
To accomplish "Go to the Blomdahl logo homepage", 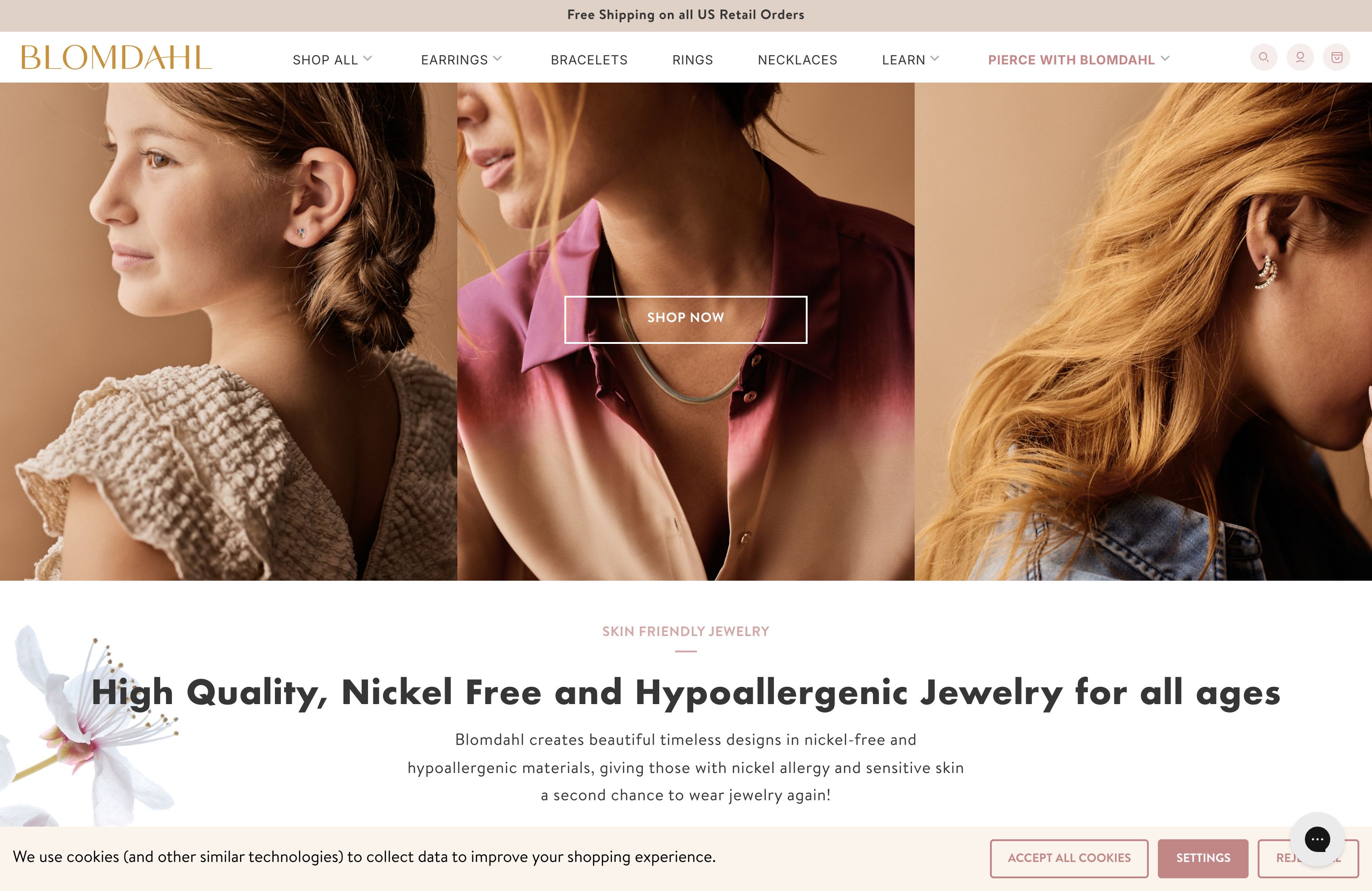I will click(x=117, y=57).
